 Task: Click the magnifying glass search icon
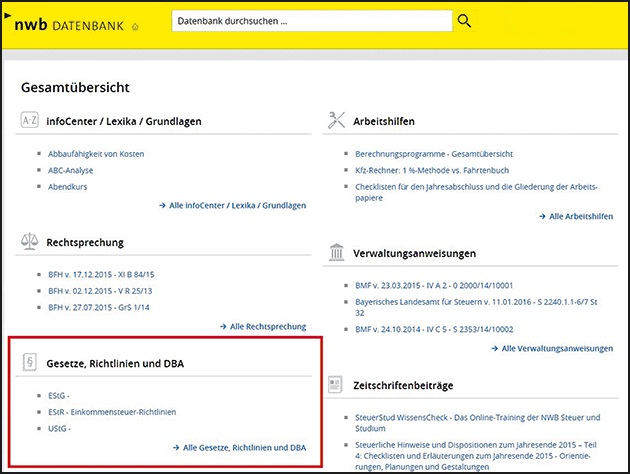(x=464, y=21)
